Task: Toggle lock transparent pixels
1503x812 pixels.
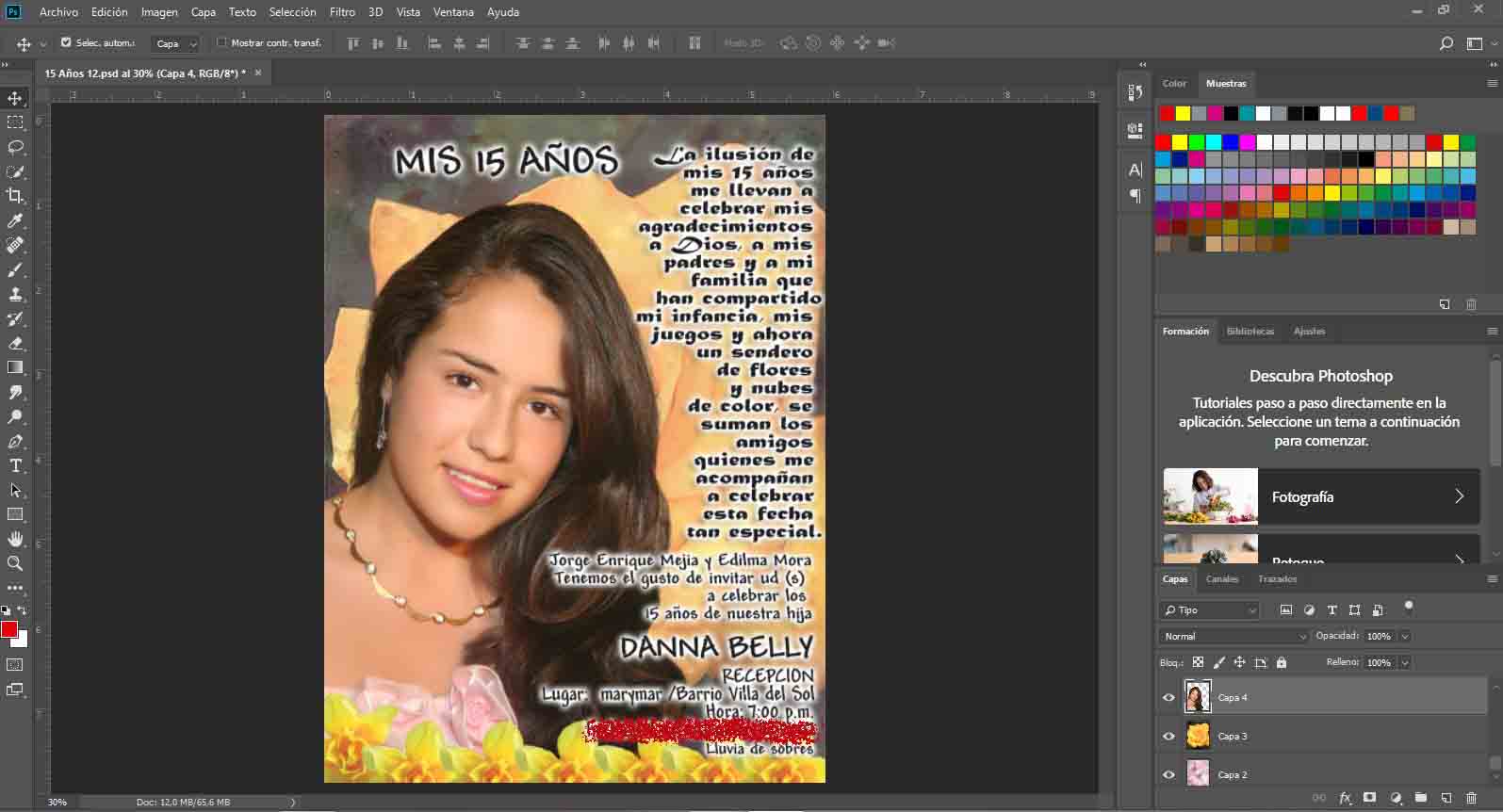Action: pos(1198,662)
